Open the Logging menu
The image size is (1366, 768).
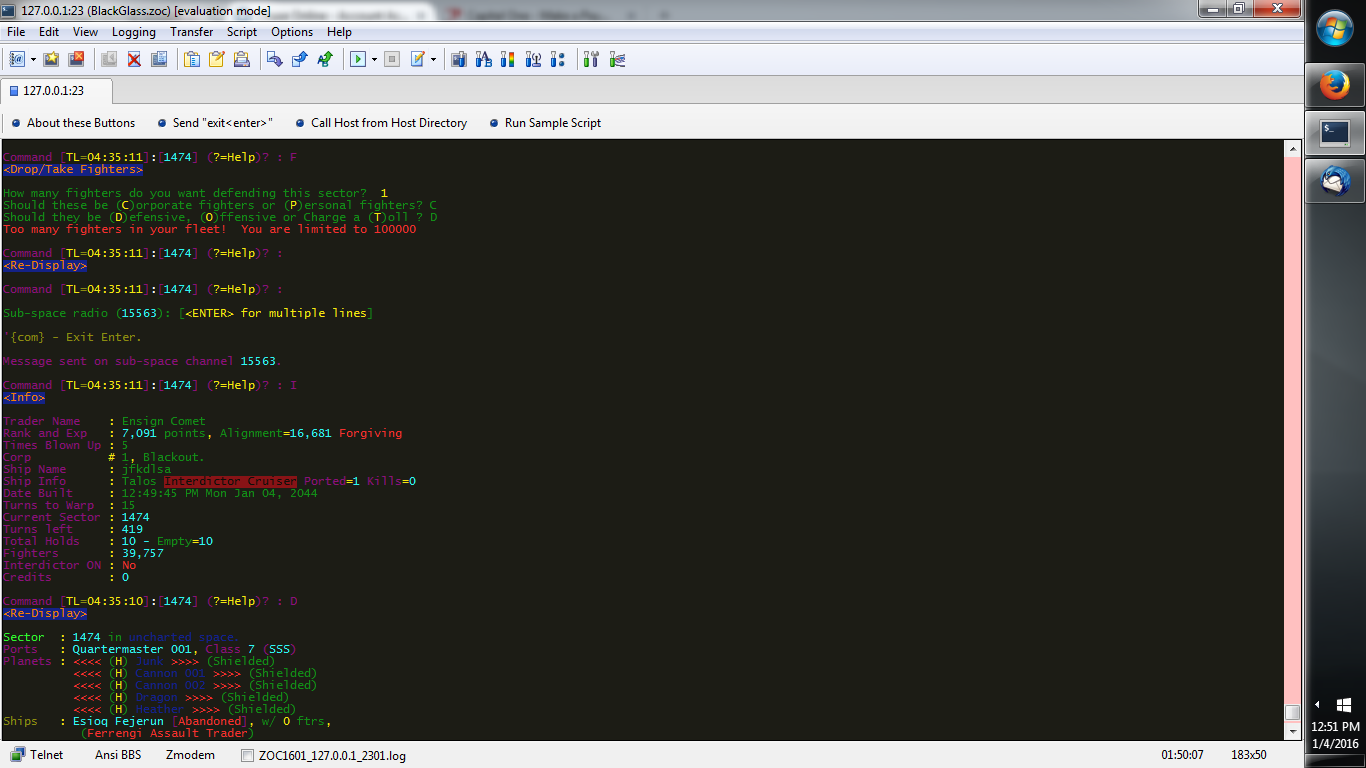(133, 32)
